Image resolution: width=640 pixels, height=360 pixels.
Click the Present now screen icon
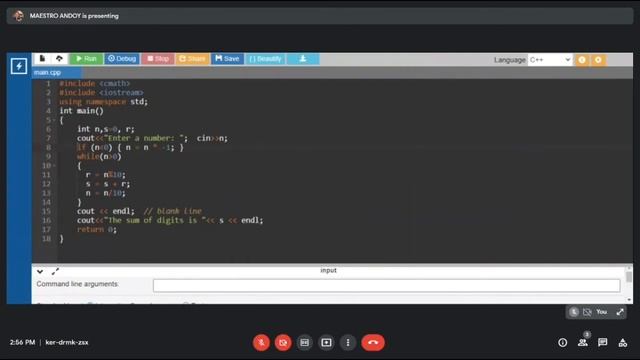(x=326, y=342)
